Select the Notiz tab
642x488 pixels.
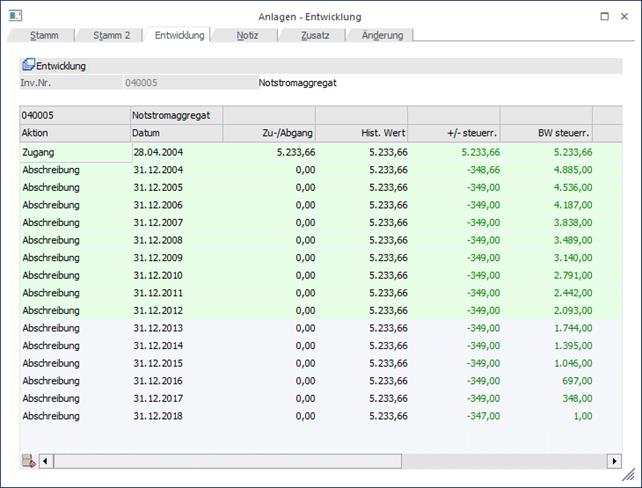pyautogui.click(x=247, y=35)
